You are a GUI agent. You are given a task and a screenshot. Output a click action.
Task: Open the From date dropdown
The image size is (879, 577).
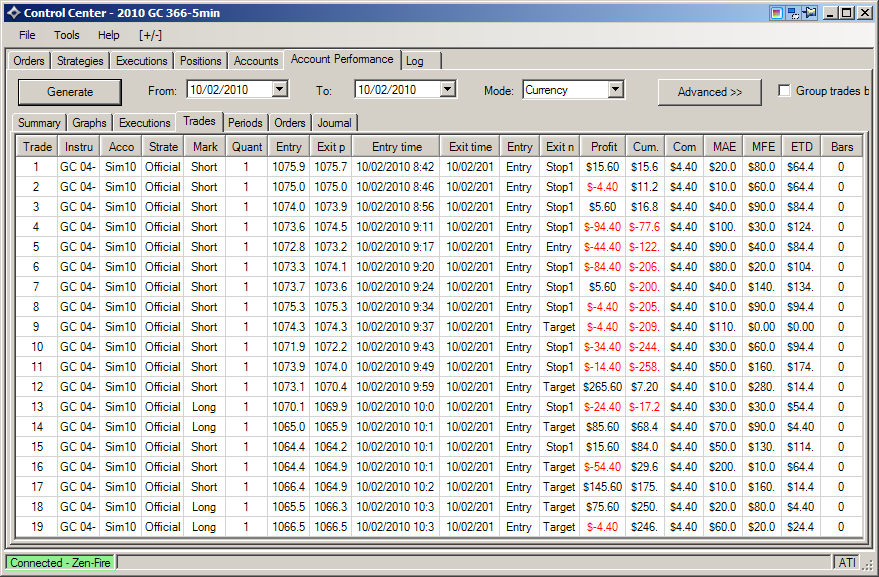(280, 89)
